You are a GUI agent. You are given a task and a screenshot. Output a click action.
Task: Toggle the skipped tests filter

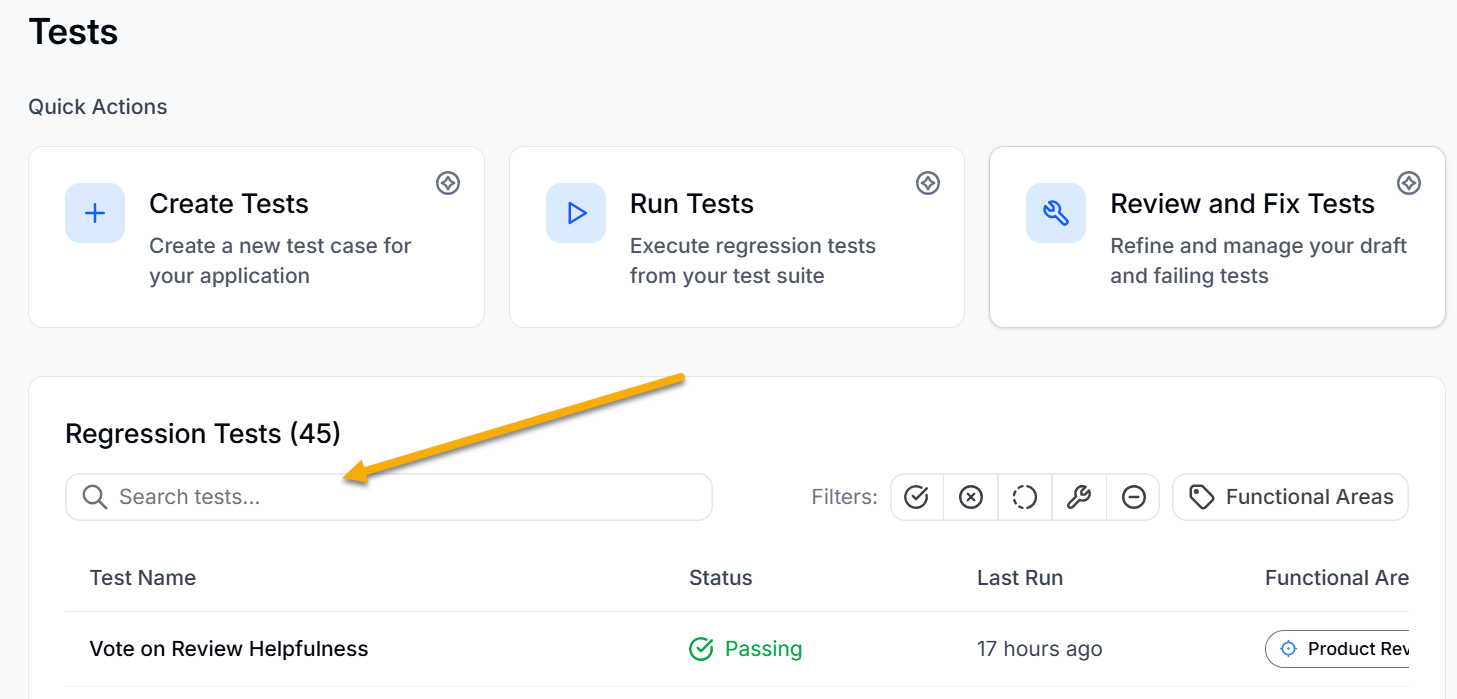(1133, 496)
